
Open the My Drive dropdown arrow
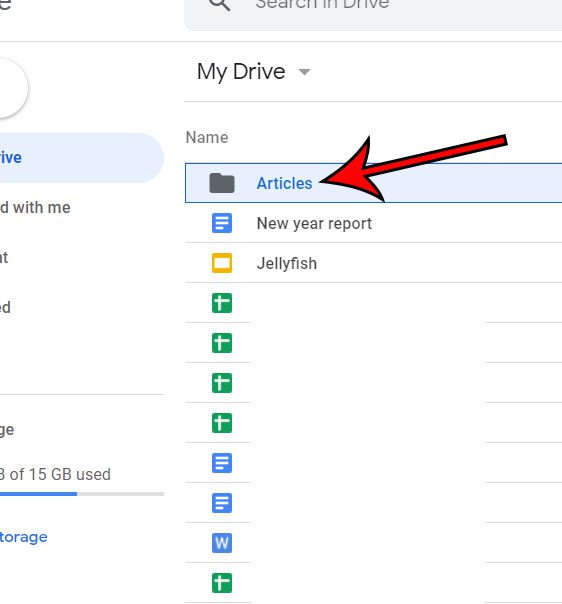304,72
